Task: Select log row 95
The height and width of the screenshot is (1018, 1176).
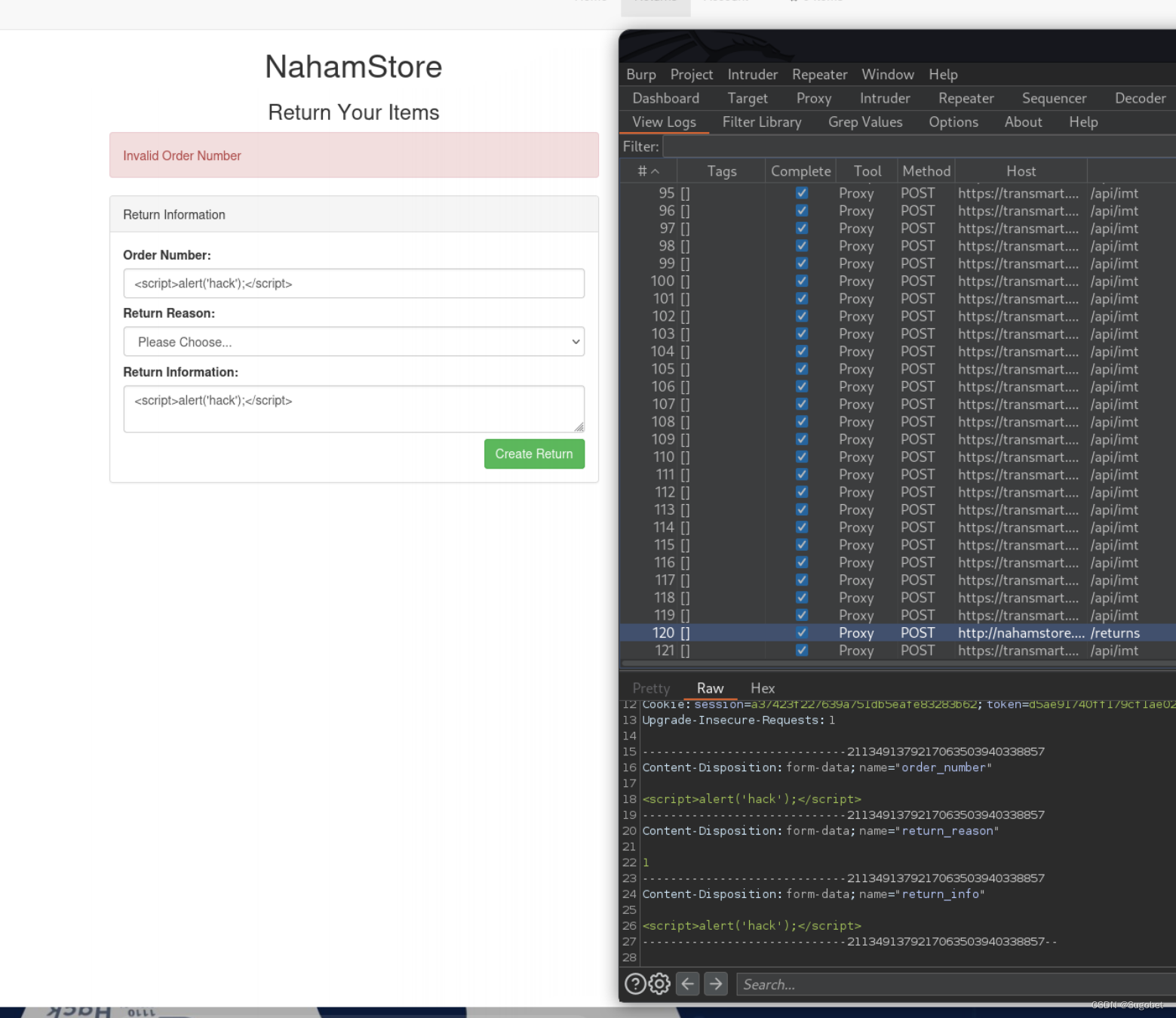Action: coord(898,193)
